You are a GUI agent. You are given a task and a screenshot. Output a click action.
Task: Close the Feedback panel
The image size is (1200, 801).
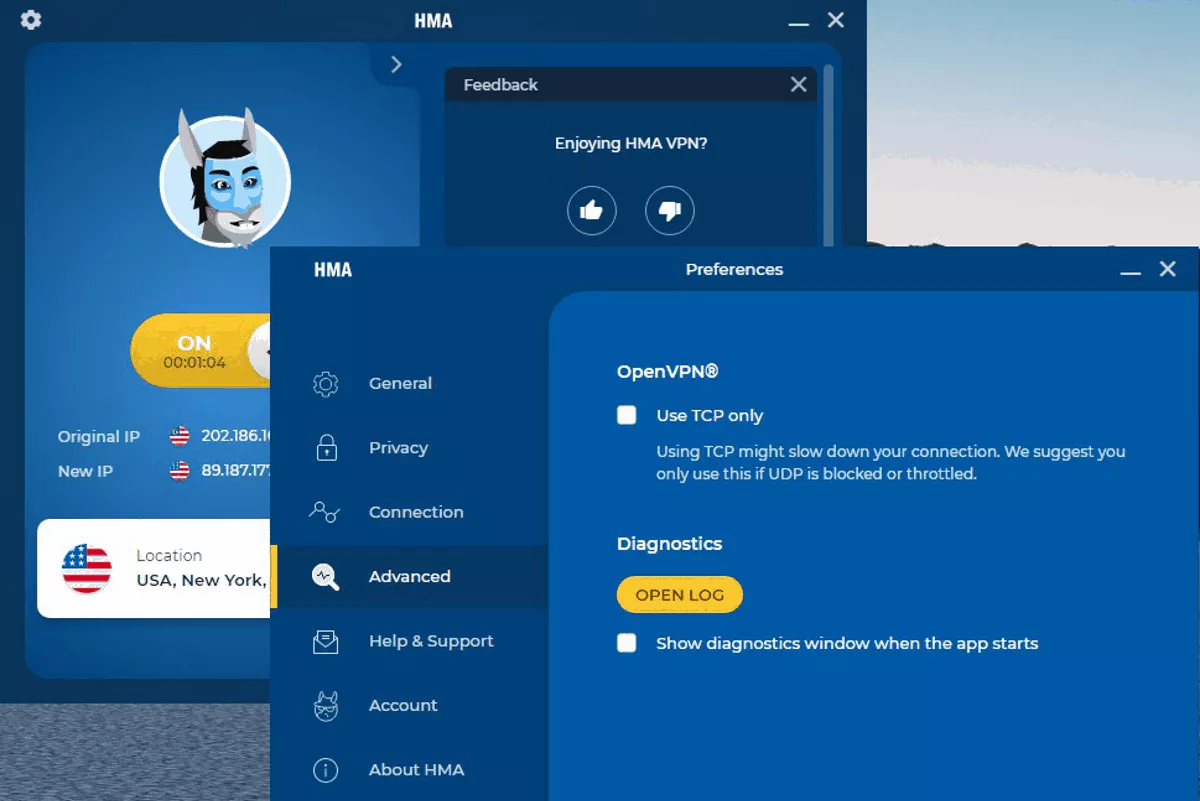(798, 85)
